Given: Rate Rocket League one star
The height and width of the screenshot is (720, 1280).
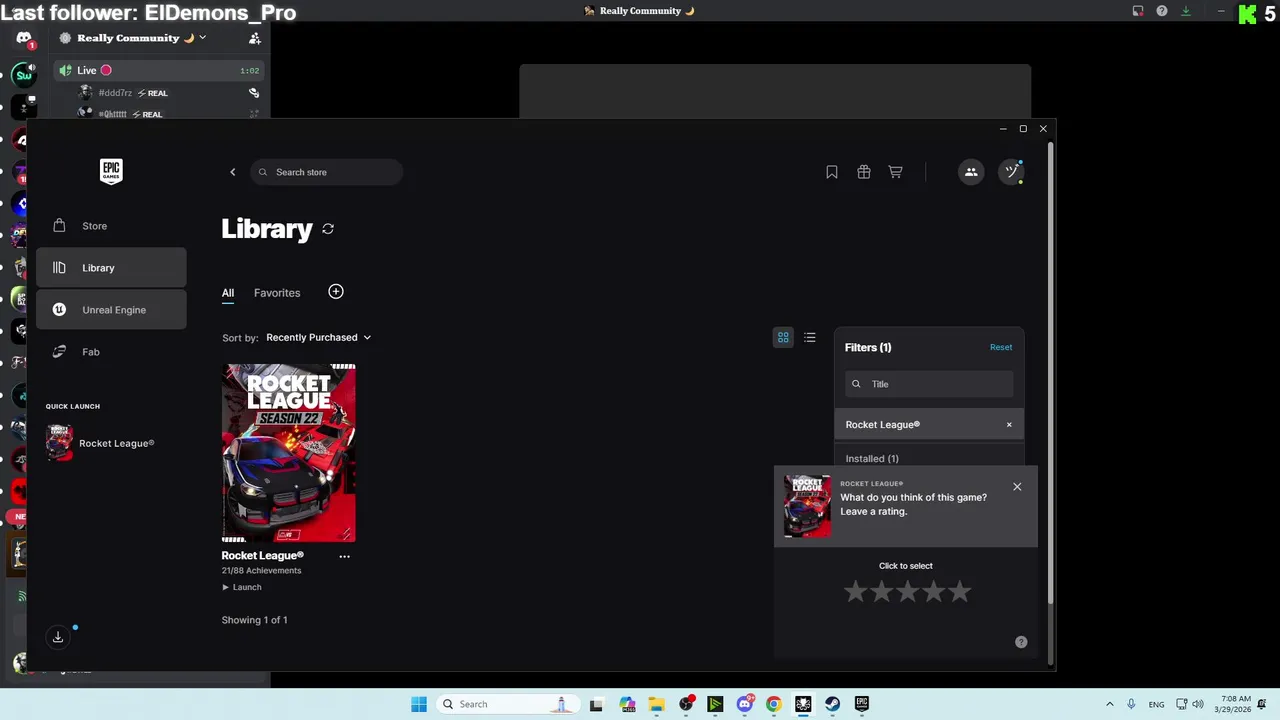Looking at the screenshot, I should coord(855,592).
